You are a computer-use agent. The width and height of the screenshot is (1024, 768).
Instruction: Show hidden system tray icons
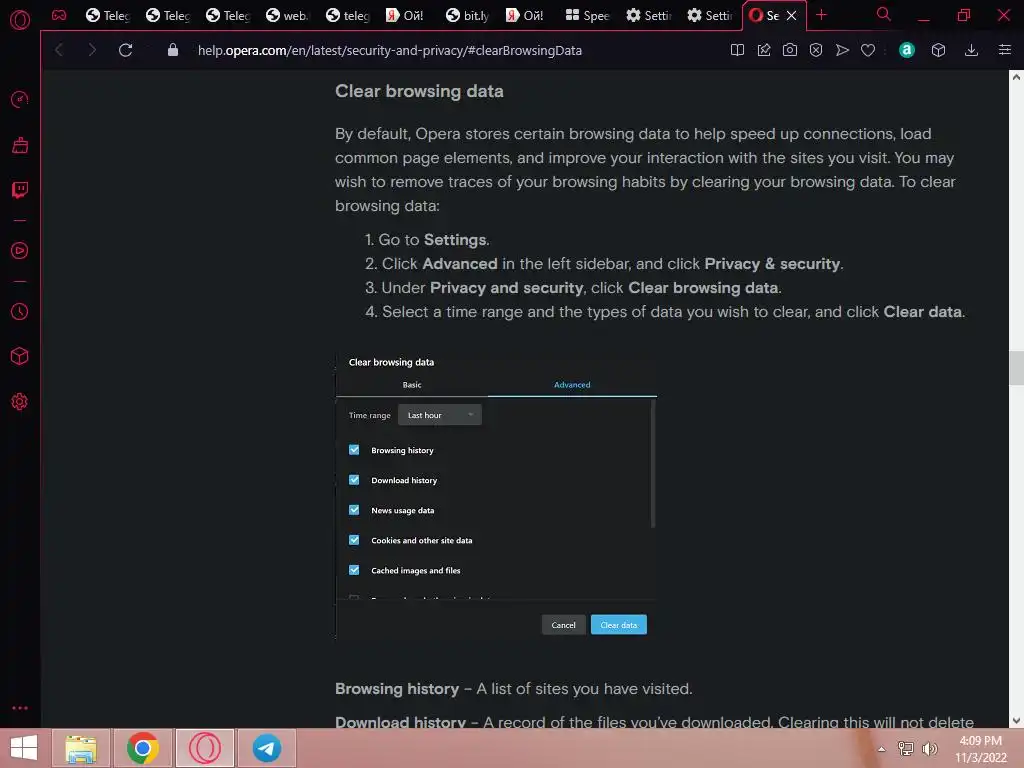882,749
